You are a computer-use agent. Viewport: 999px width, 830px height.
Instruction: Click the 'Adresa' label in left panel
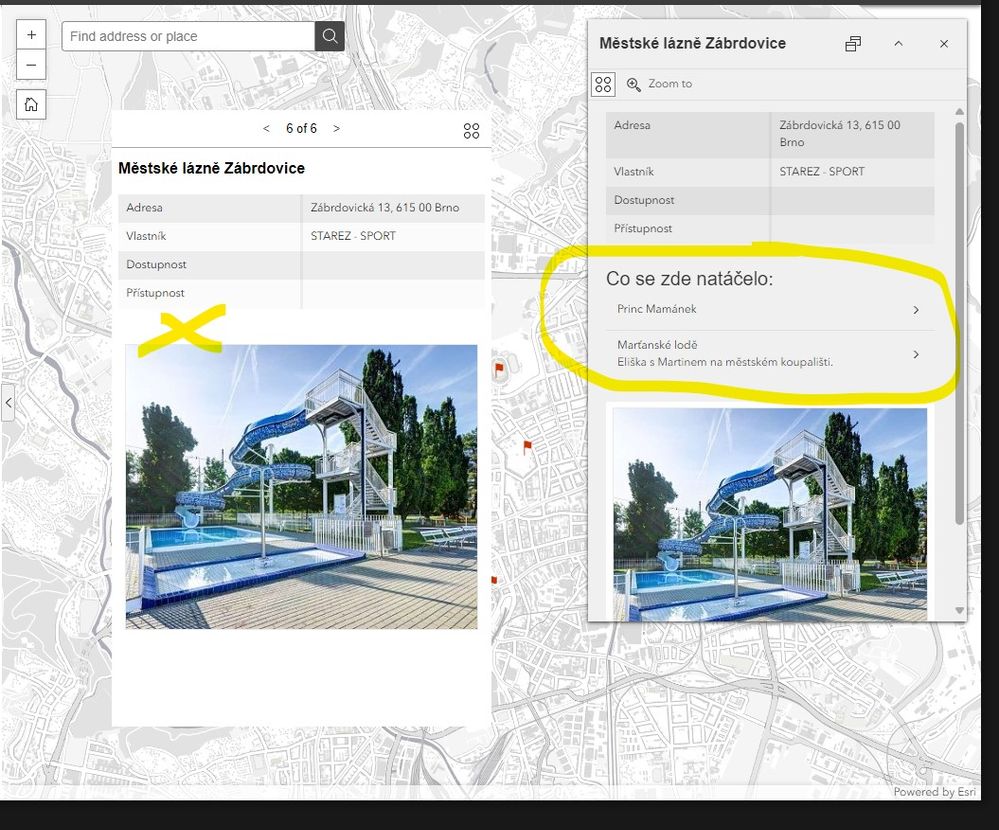[x=144, y=208]
